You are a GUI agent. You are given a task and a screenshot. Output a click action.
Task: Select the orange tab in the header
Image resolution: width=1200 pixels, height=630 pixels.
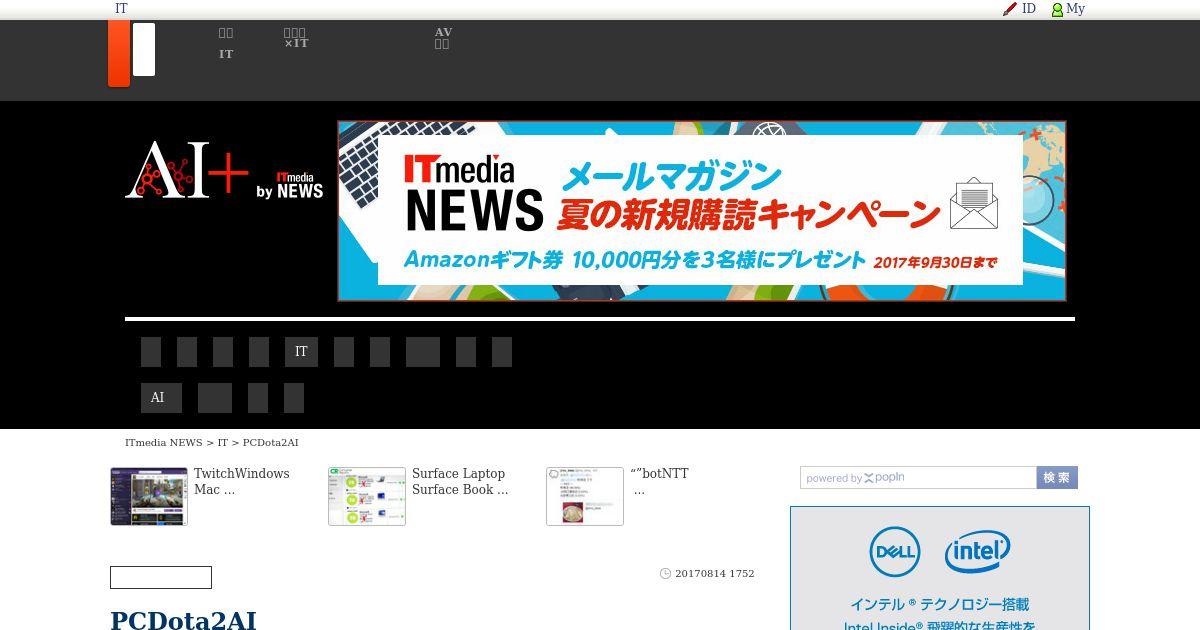tap(119, 53)
